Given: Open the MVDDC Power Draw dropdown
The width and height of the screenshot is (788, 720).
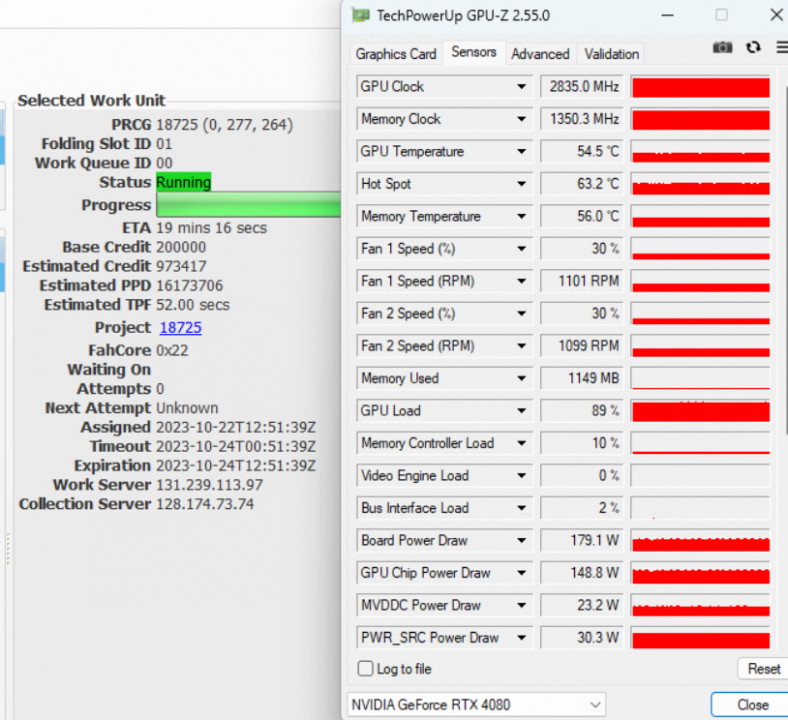Looking at the screenshot, I should click(522, 605).
